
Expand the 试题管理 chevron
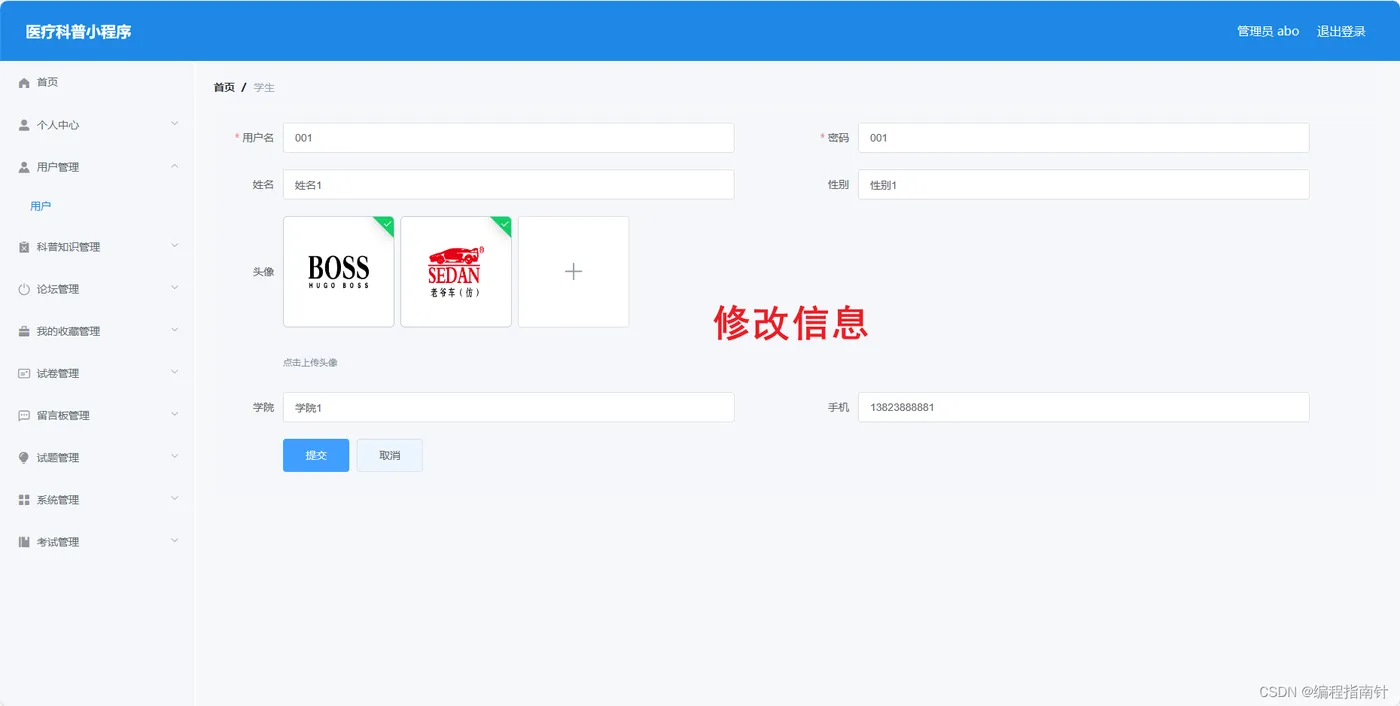click(174, 456)
